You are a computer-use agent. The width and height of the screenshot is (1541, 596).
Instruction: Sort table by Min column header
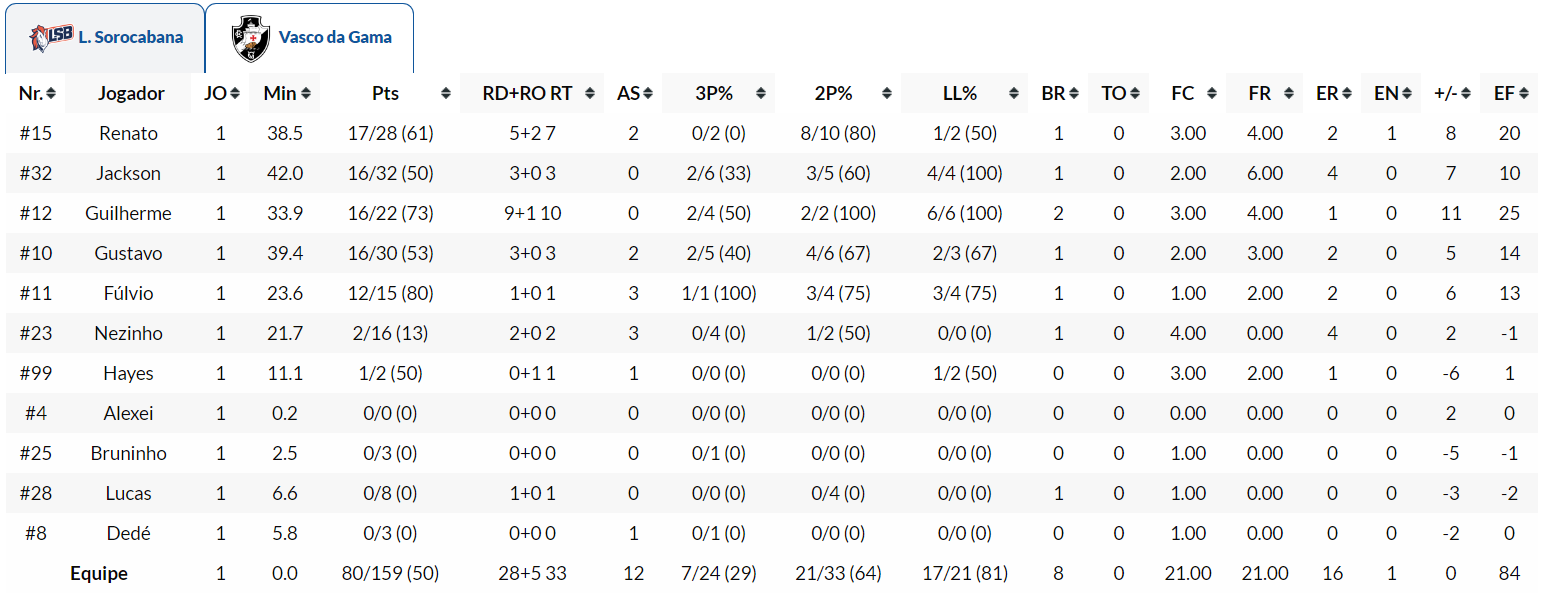click(x=281, y=94)
